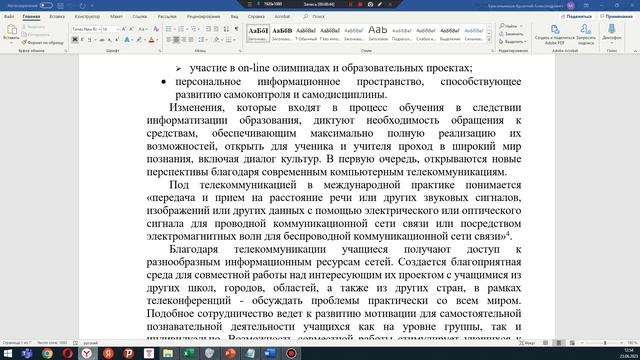Increase font size with A-up icon
640x360 pixels.
pos(124,29)
